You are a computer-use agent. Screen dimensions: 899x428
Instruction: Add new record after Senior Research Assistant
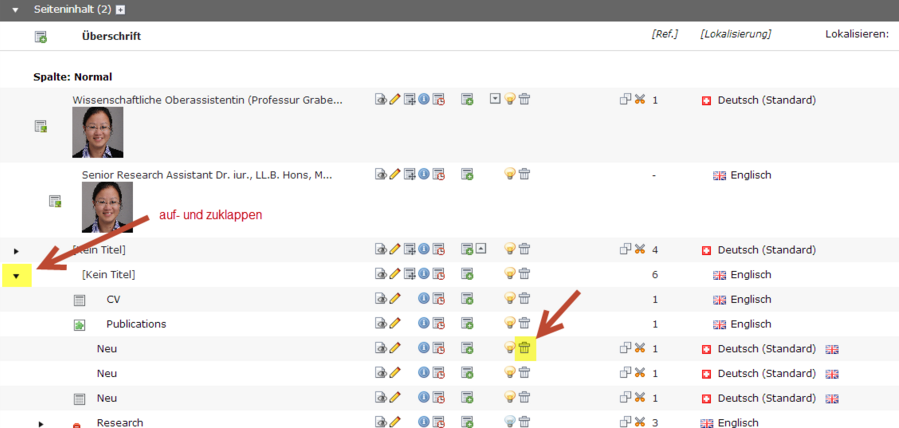[467, 174]
